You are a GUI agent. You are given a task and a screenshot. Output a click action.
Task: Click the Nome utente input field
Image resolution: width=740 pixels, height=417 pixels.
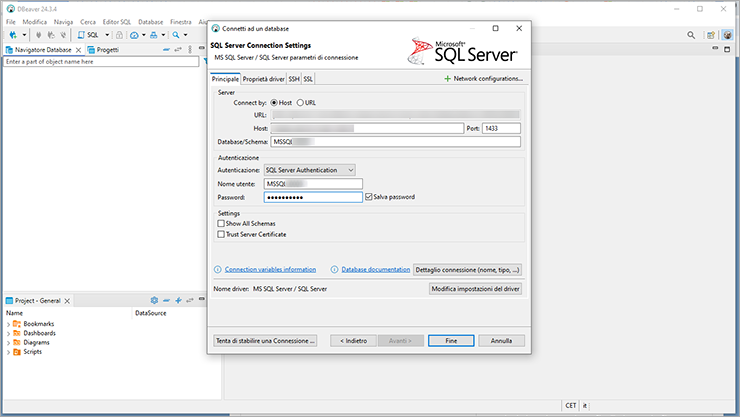click(313, 183)
